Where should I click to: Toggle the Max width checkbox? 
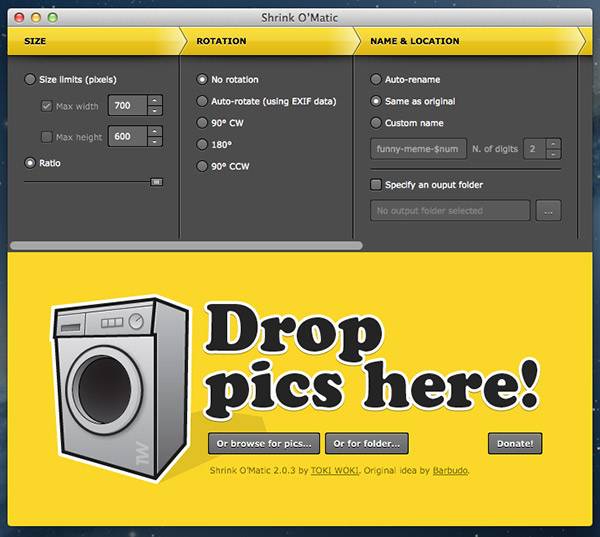point(47,106)
